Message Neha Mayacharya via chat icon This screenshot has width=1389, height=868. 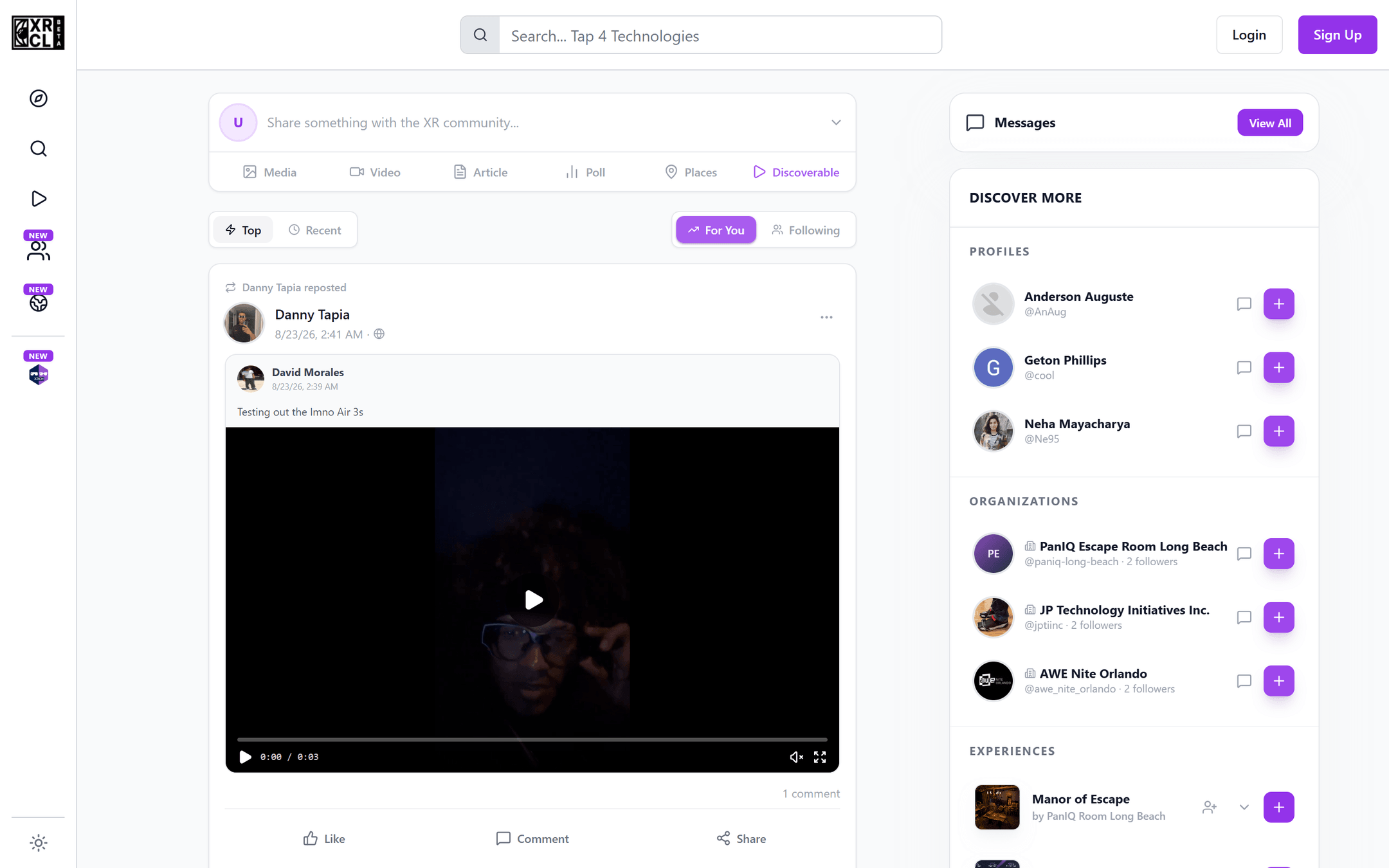(x=1244, y=431)
